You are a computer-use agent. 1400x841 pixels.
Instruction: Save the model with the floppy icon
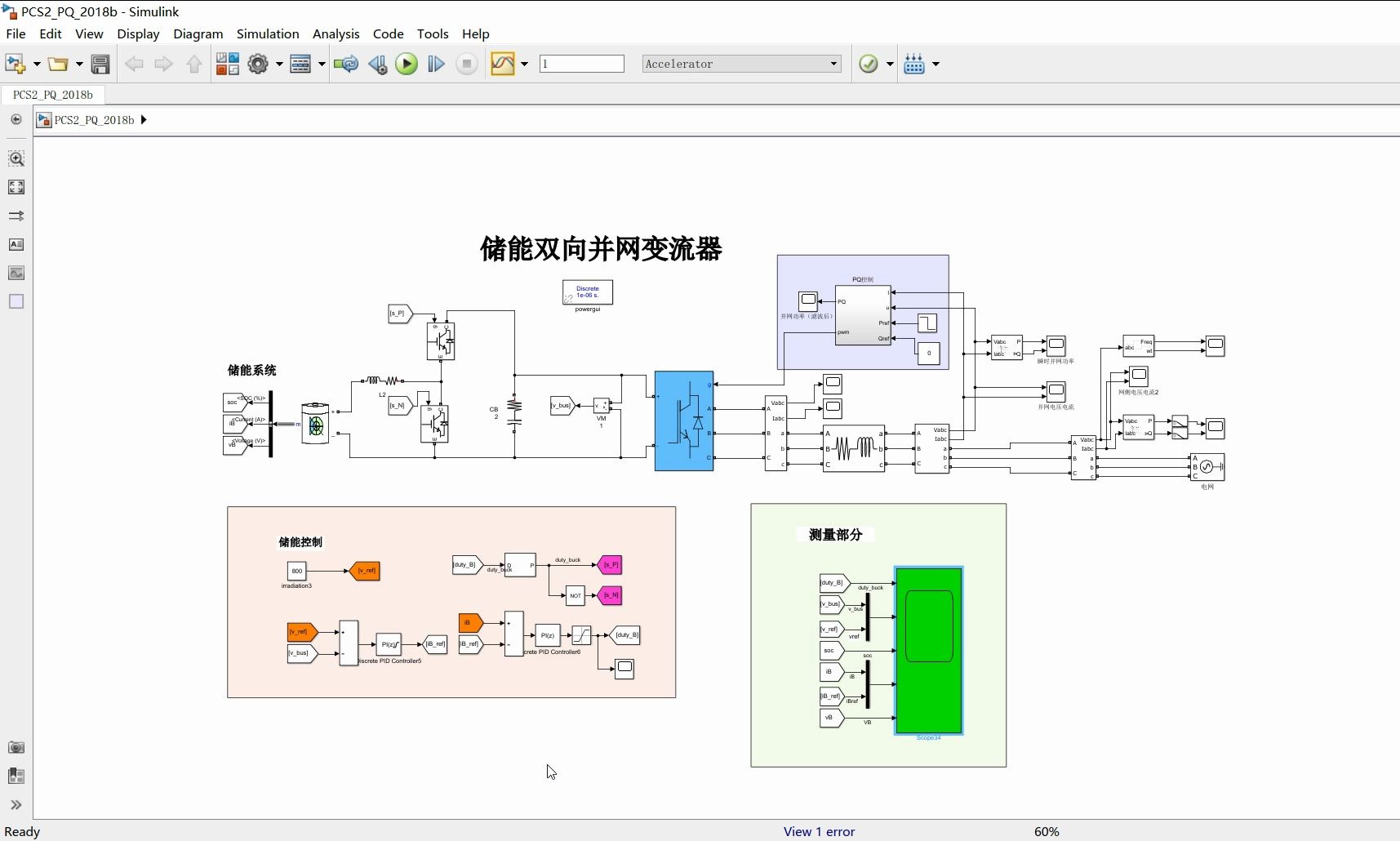point(100,64)
